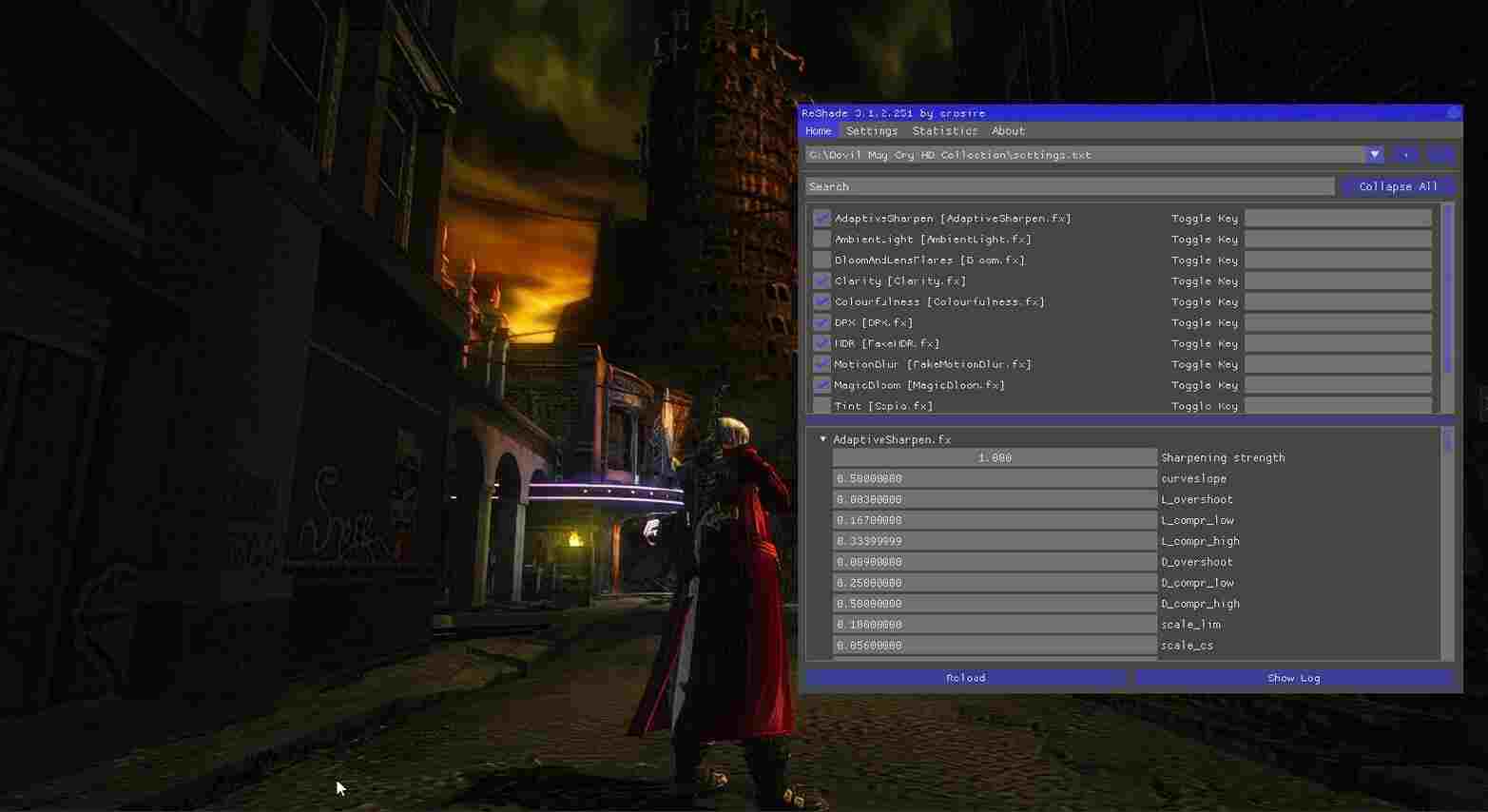Open the Statistics tab

(945, 131)
